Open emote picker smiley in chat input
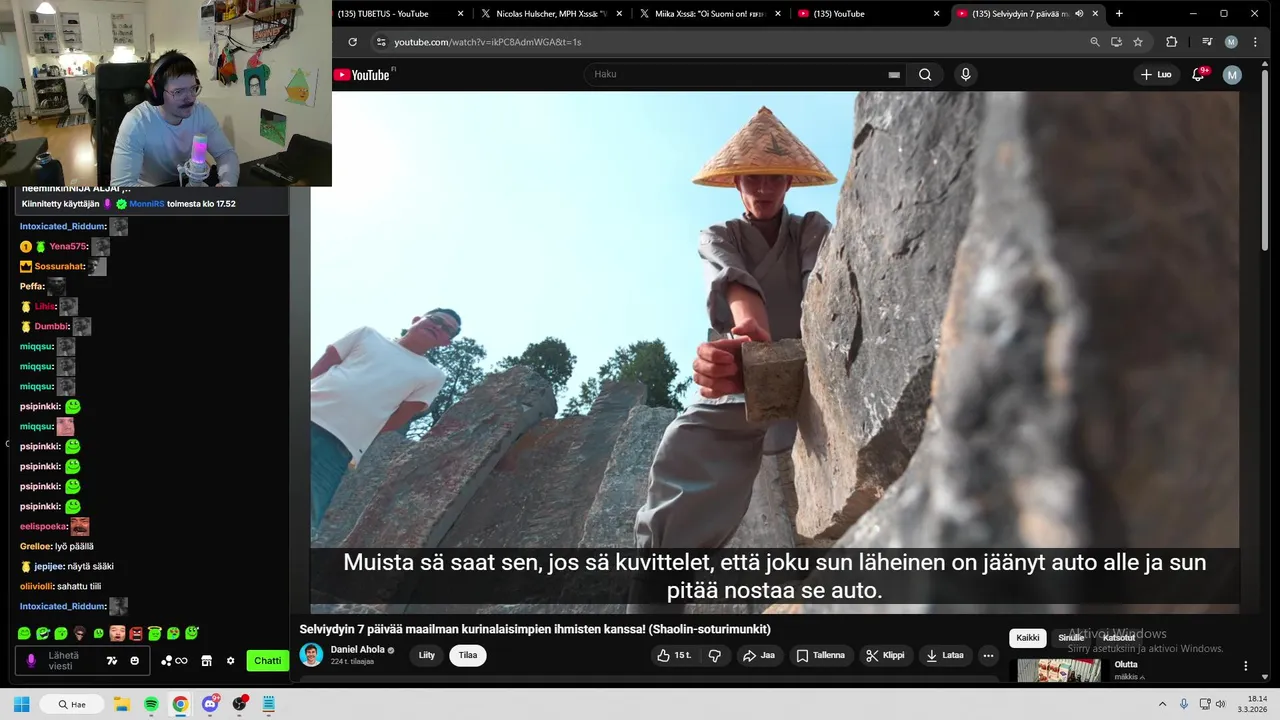Image resolution: width=1280 pixels, height=720 pixels. (x=135, y=661)
